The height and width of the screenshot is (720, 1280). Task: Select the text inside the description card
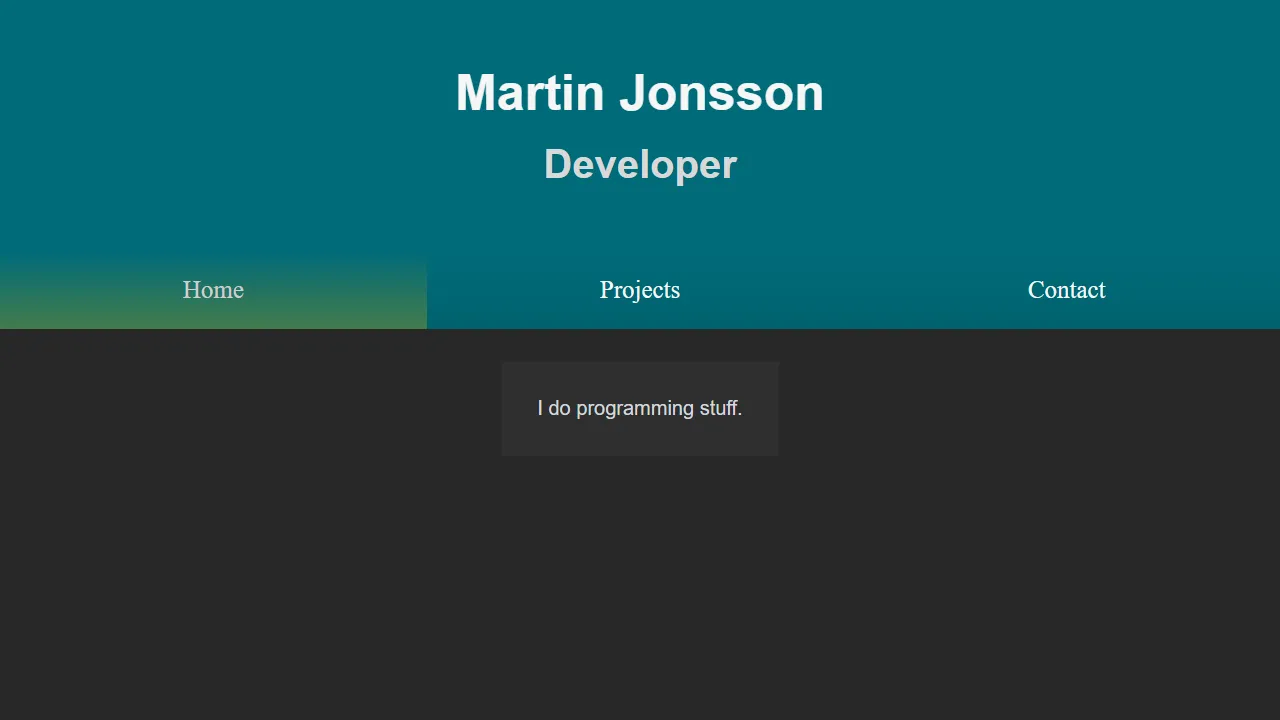[x=640, y=408]
